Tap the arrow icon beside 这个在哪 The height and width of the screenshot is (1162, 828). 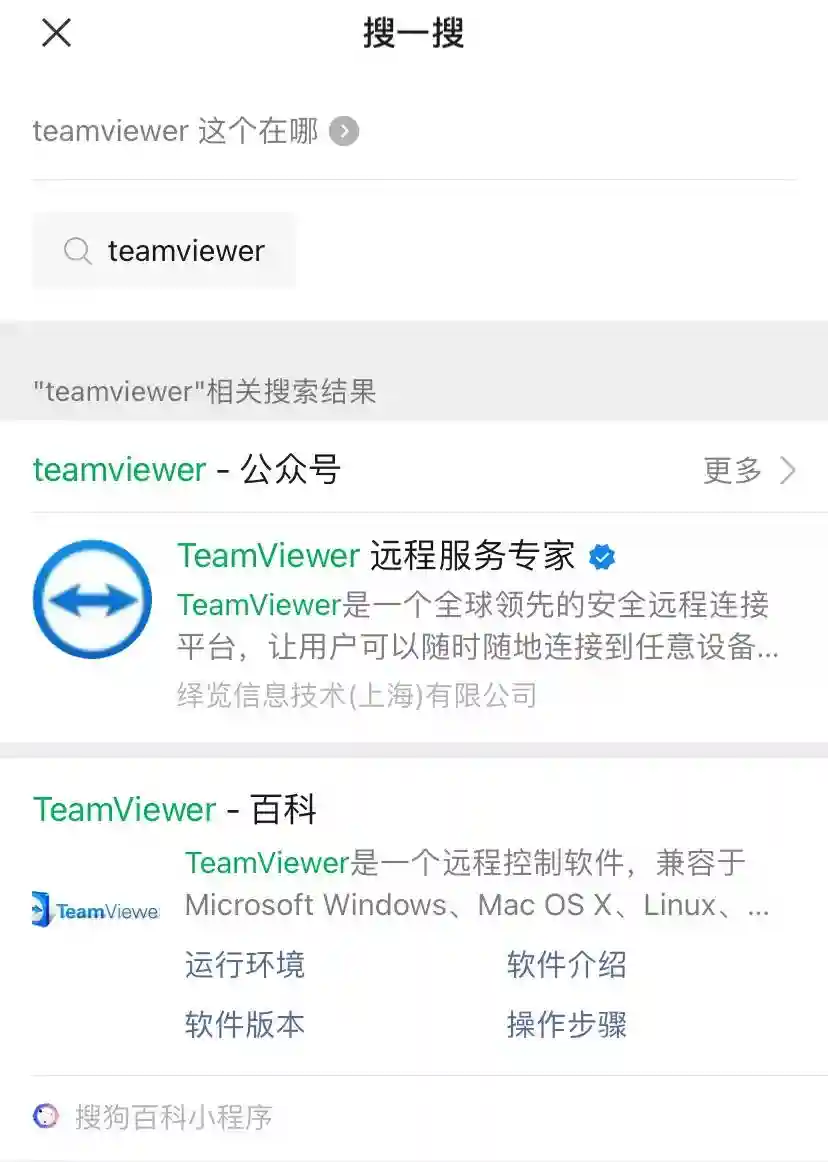tap(344, 131)
